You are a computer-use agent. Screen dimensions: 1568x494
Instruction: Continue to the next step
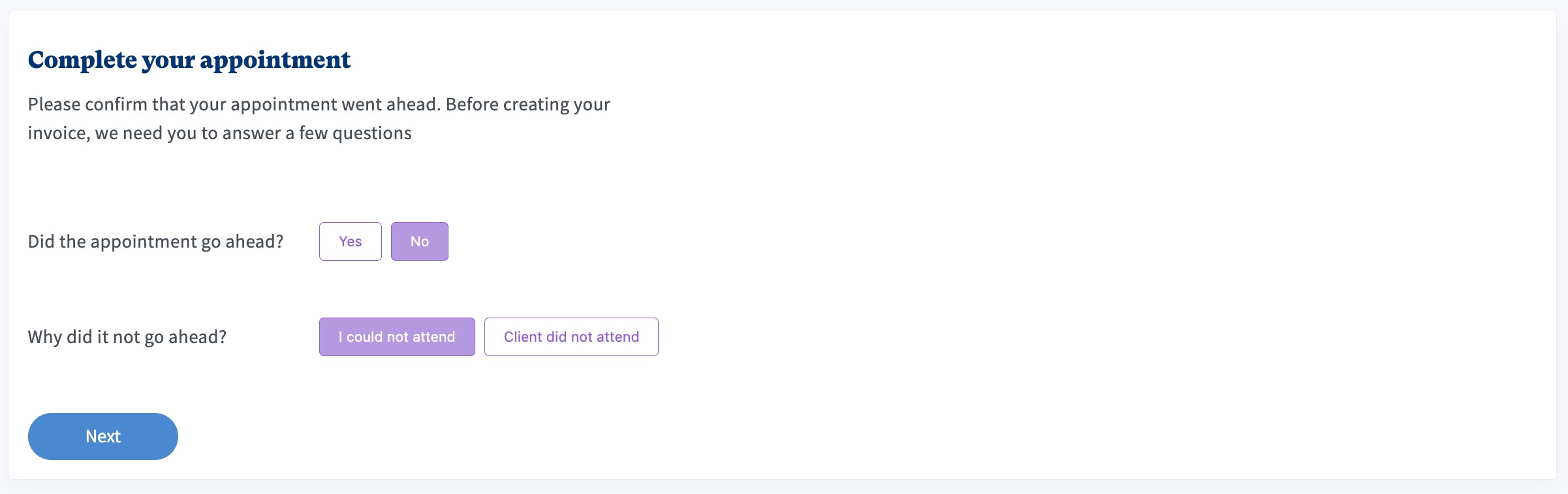click(102, 436)
